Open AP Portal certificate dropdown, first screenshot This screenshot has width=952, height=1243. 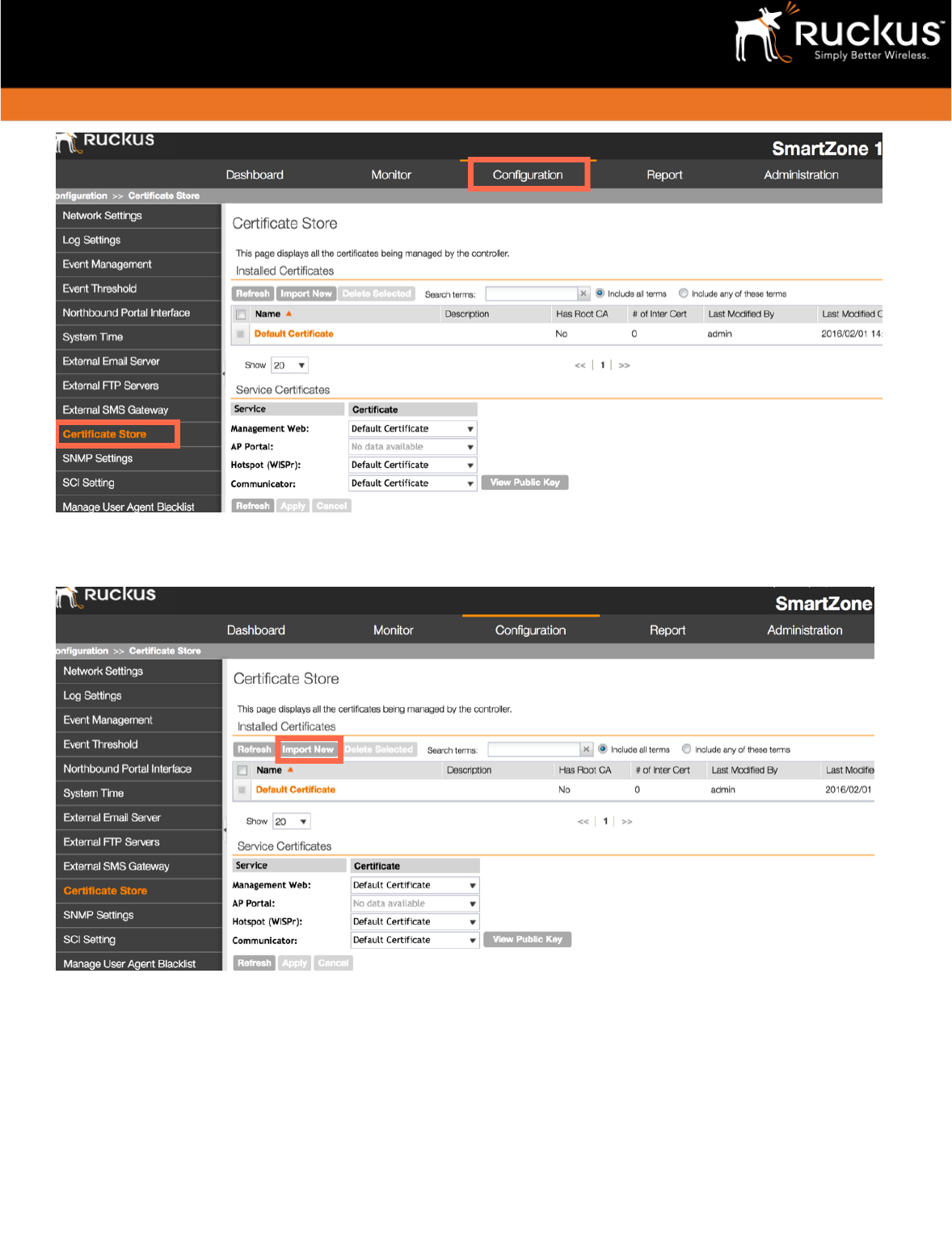(x=413, y=447)
